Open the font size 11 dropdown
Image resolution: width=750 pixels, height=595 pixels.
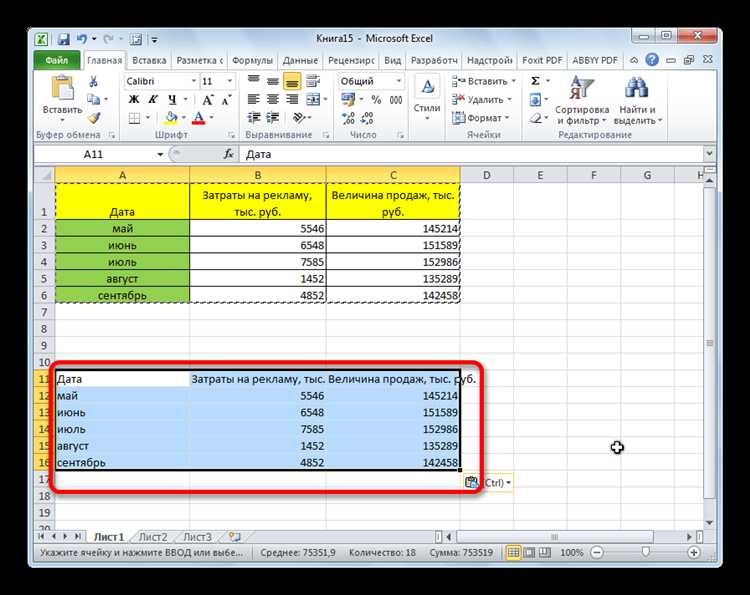pyautogui.click(x=230, y=81)
